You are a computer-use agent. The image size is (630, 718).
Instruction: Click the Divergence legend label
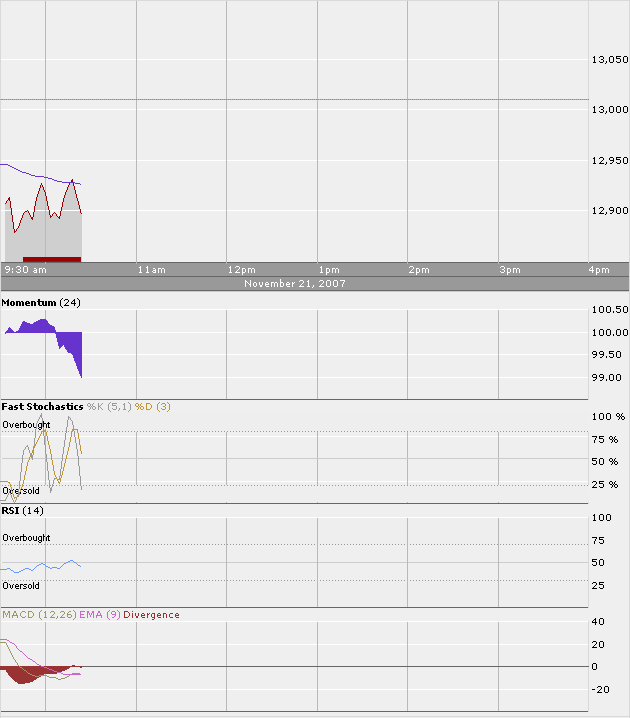pos(151,615)
